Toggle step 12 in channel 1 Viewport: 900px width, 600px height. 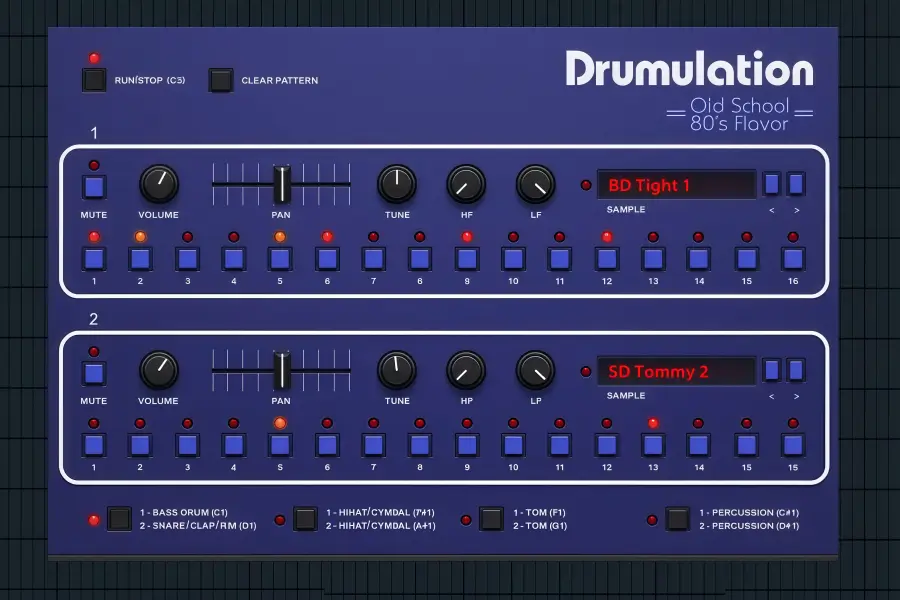click(x=607, y=259)
